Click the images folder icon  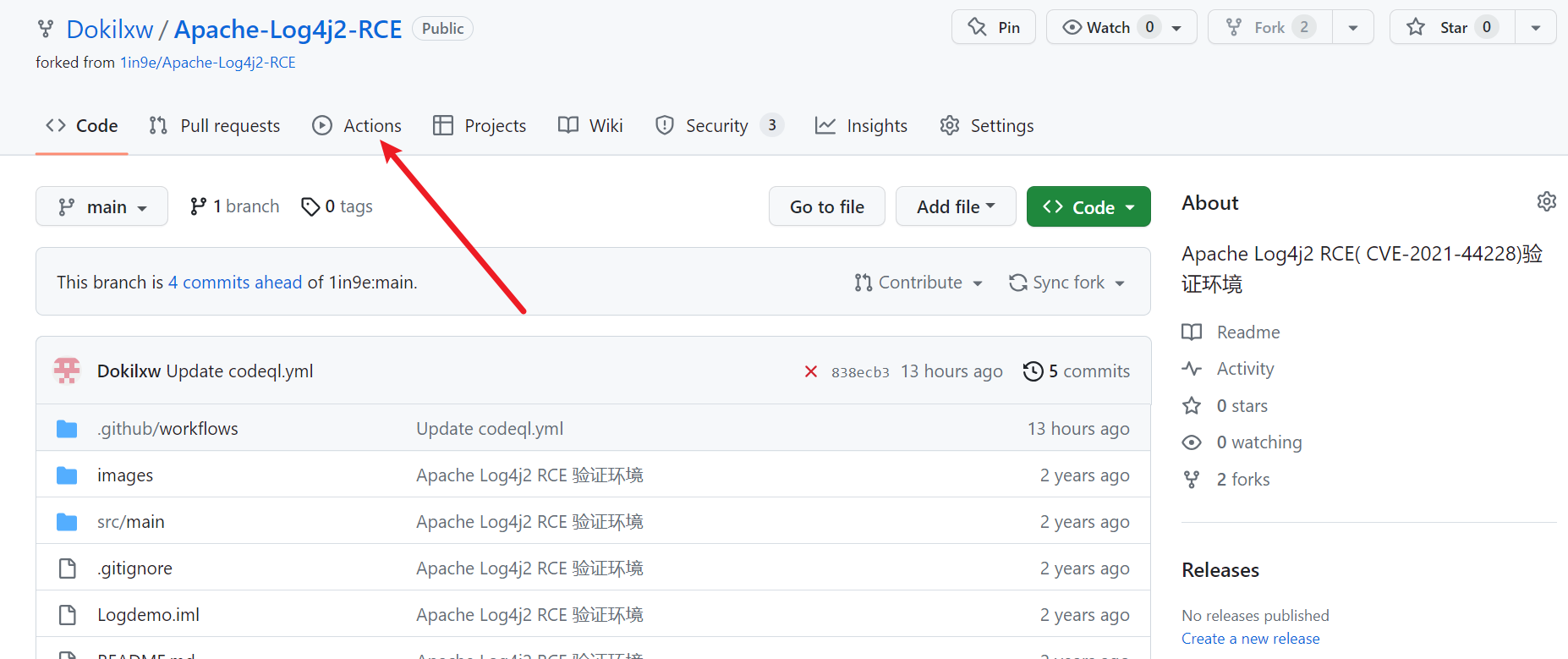[x=67, y=475]
